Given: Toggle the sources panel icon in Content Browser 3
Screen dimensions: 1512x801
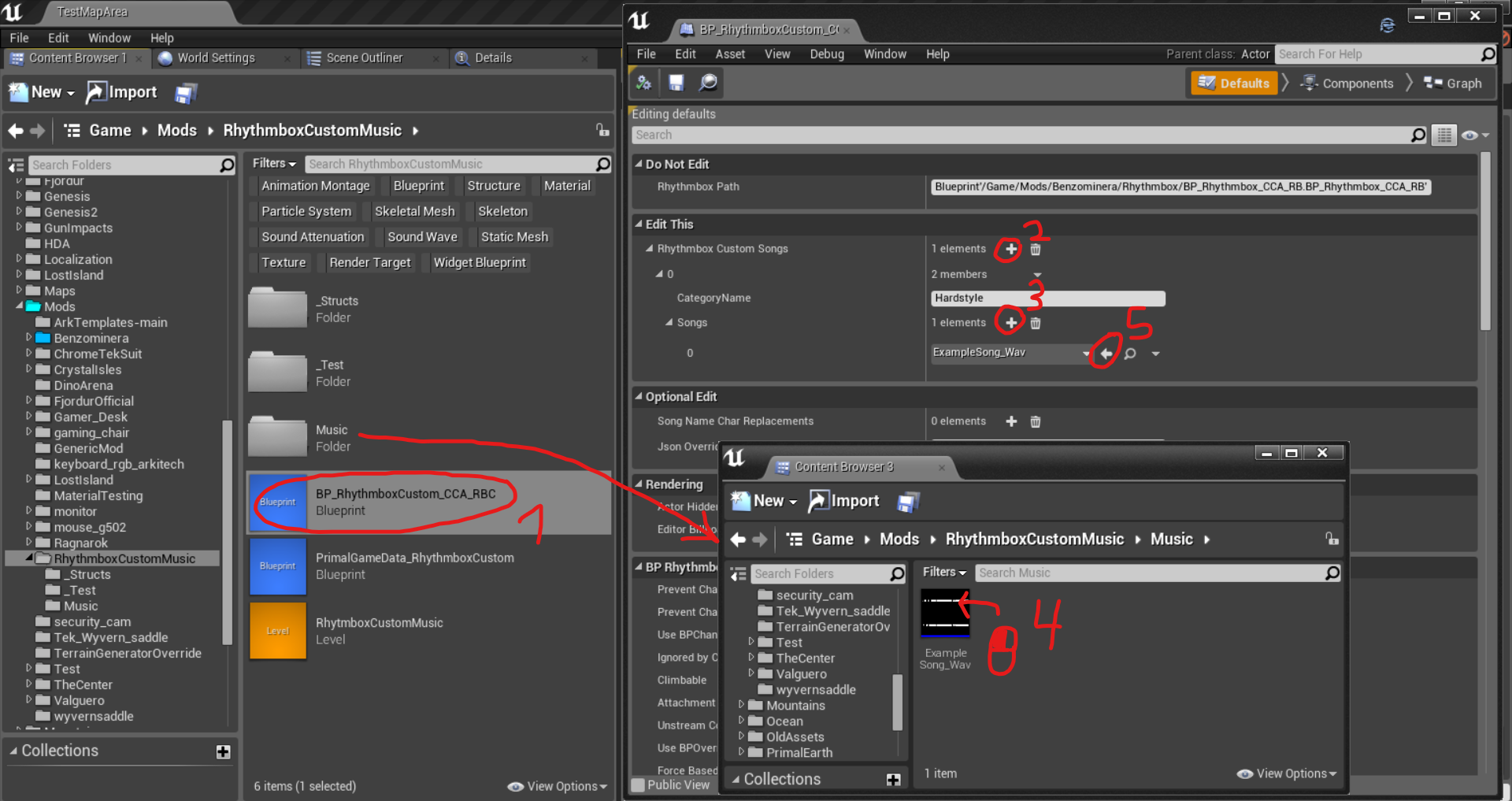Looking at the screenshot, I should click(738, 574).
